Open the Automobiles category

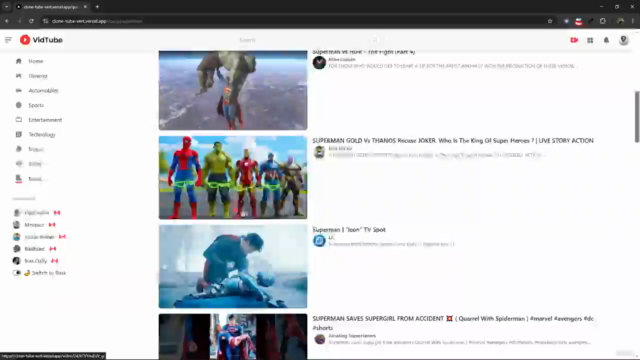(43, 91)
